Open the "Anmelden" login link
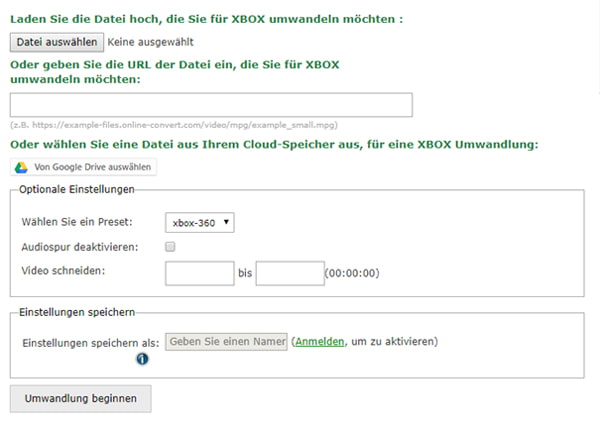The image size is (600, 424). (x=320, y=341)
